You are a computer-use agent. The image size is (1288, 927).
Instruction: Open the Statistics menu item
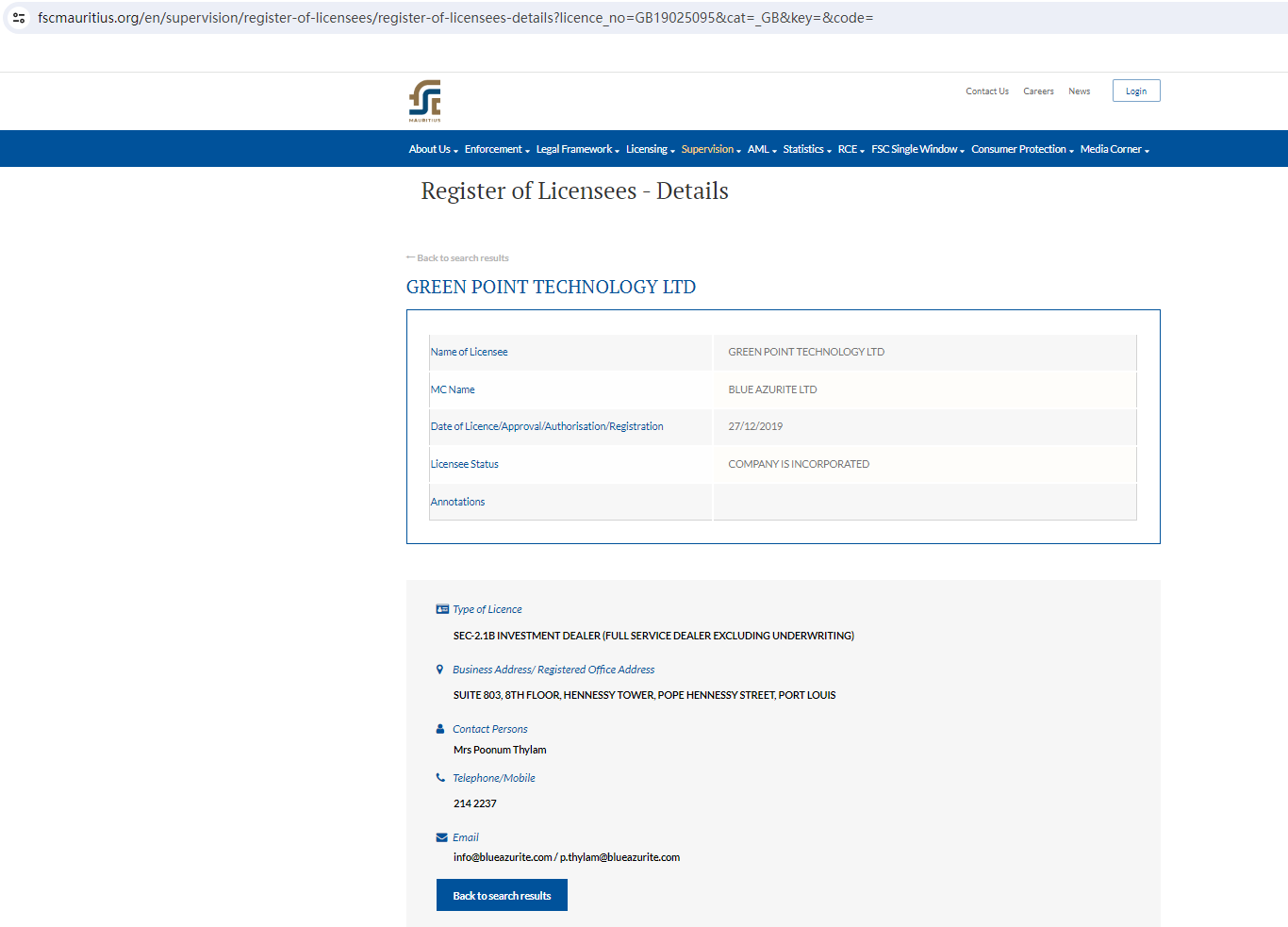(806, 149)
